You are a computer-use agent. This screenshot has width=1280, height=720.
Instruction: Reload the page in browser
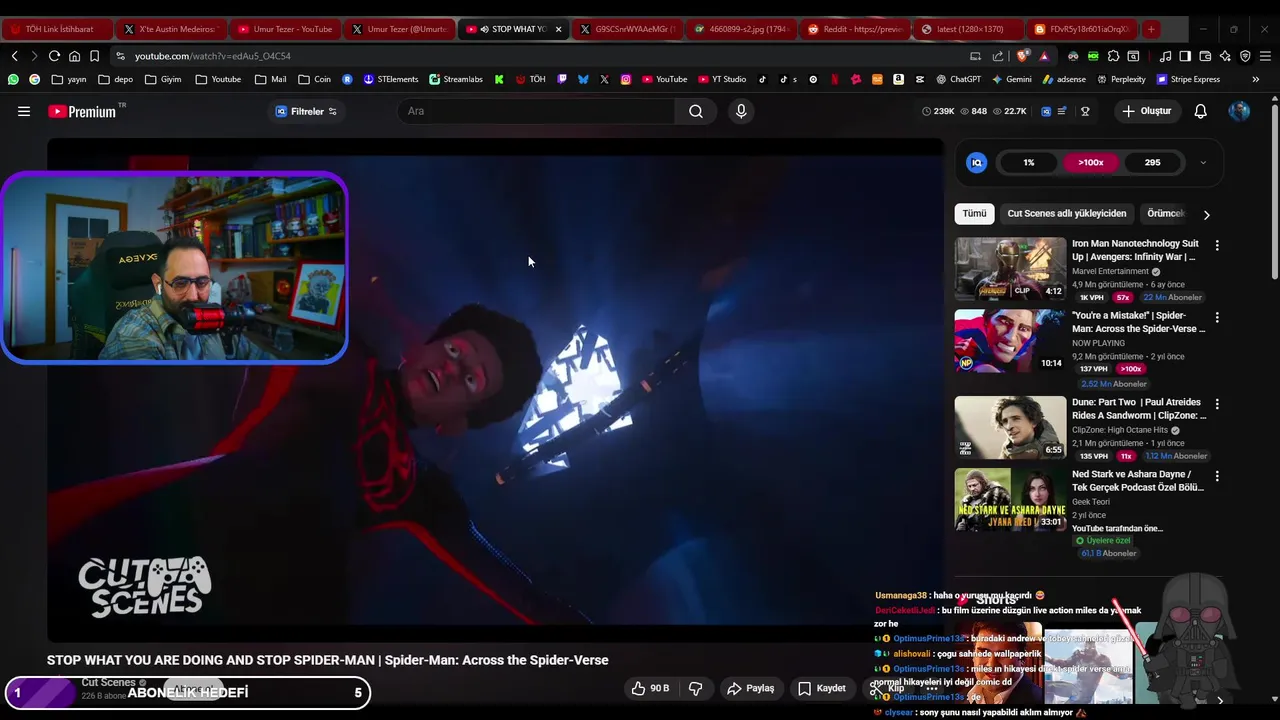54,56
